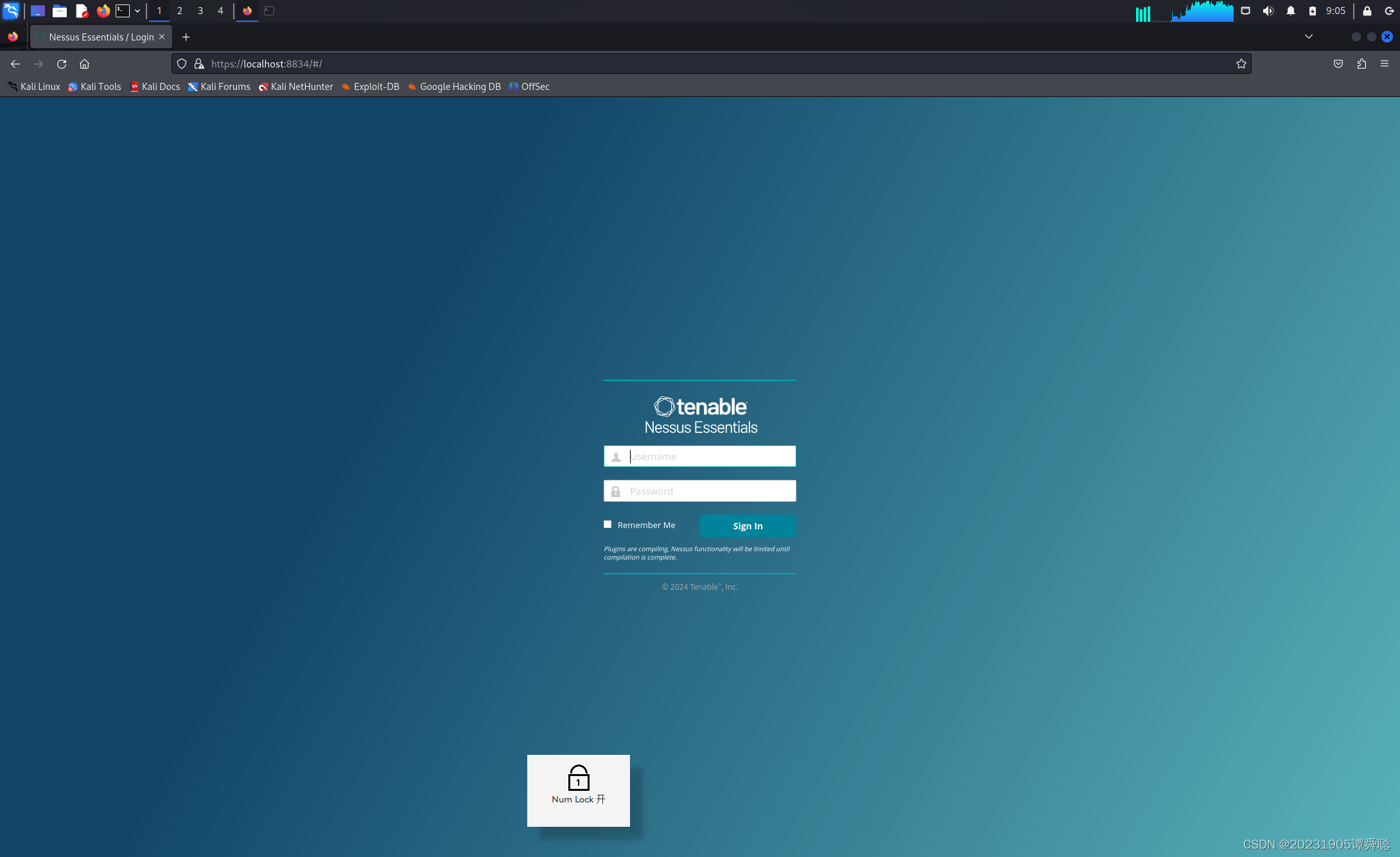Viewport: 1400px width, 857px height.
Task: Reload the current page
Action: [x=62, y=64]
